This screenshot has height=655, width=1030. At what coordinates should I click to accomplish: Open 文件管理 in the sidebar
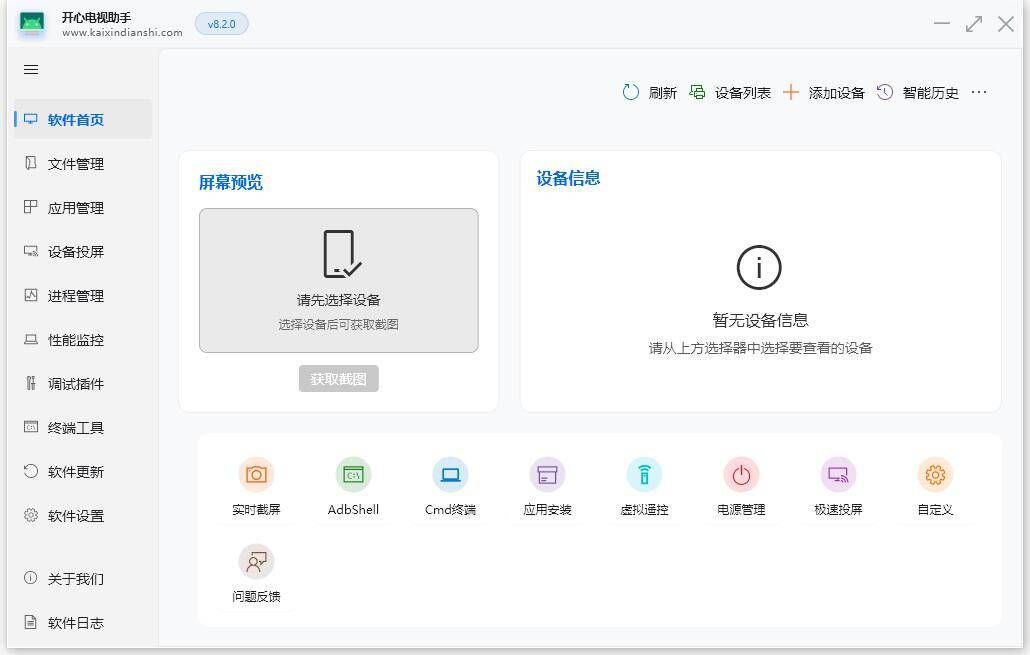(x=83, y=164)
